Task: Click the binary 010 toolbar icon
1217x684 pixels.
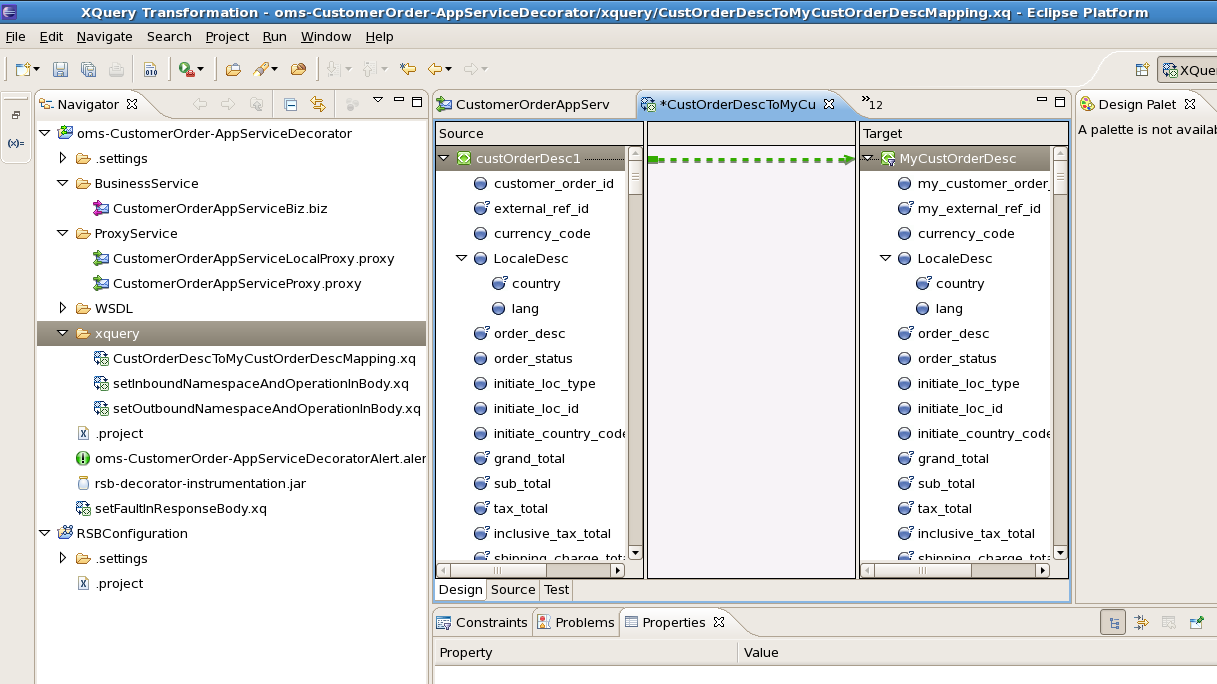Action: pyautogui.click(x=150, y=69)
